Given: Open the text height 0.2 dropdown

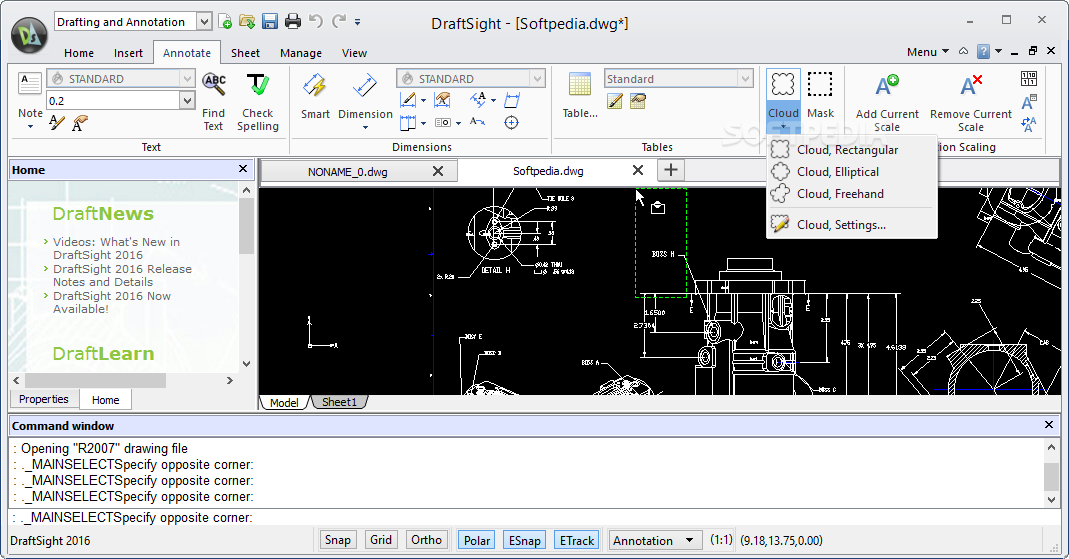Looking at the screenshot, I should (x=187, y=101).
